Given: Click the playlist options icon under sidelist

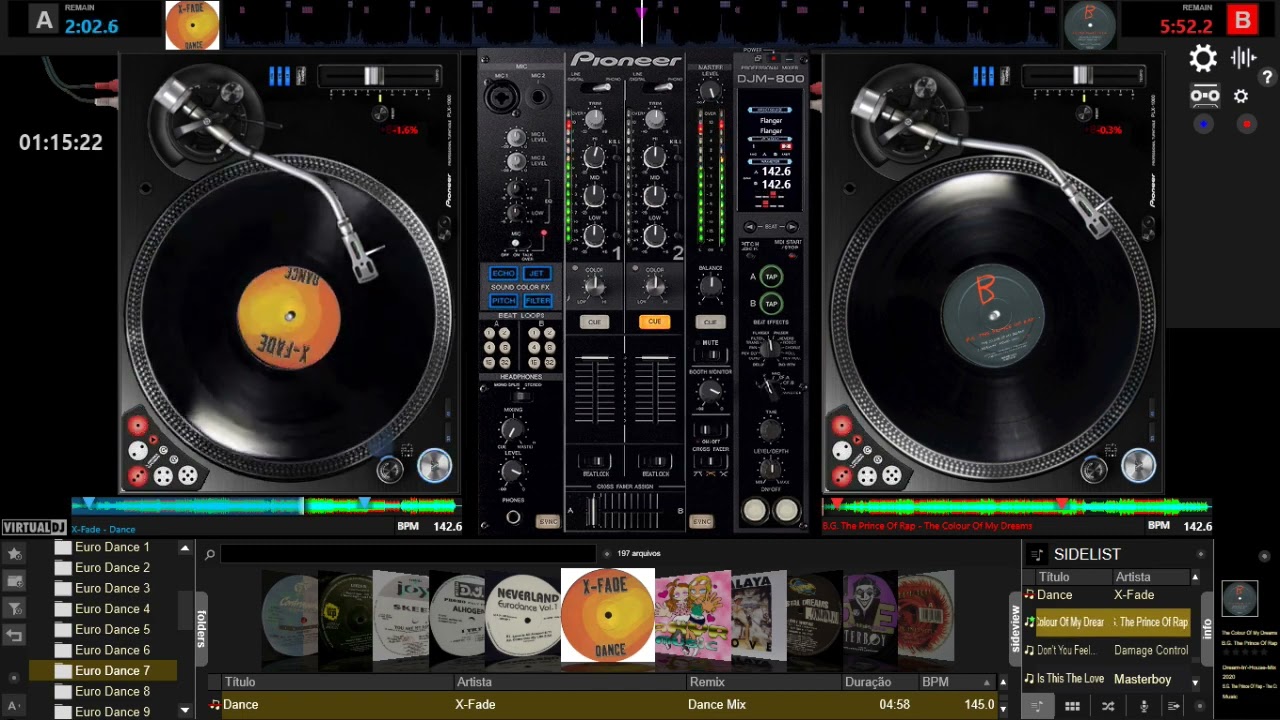Looking at the screenshot, I should [x=1174, y=706].
